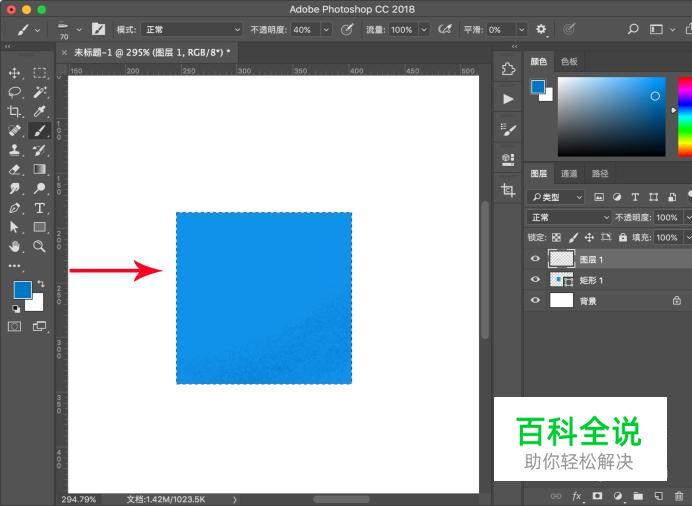
Task: Switch to the 图层 Layers tab
Action: click(538, 173)
